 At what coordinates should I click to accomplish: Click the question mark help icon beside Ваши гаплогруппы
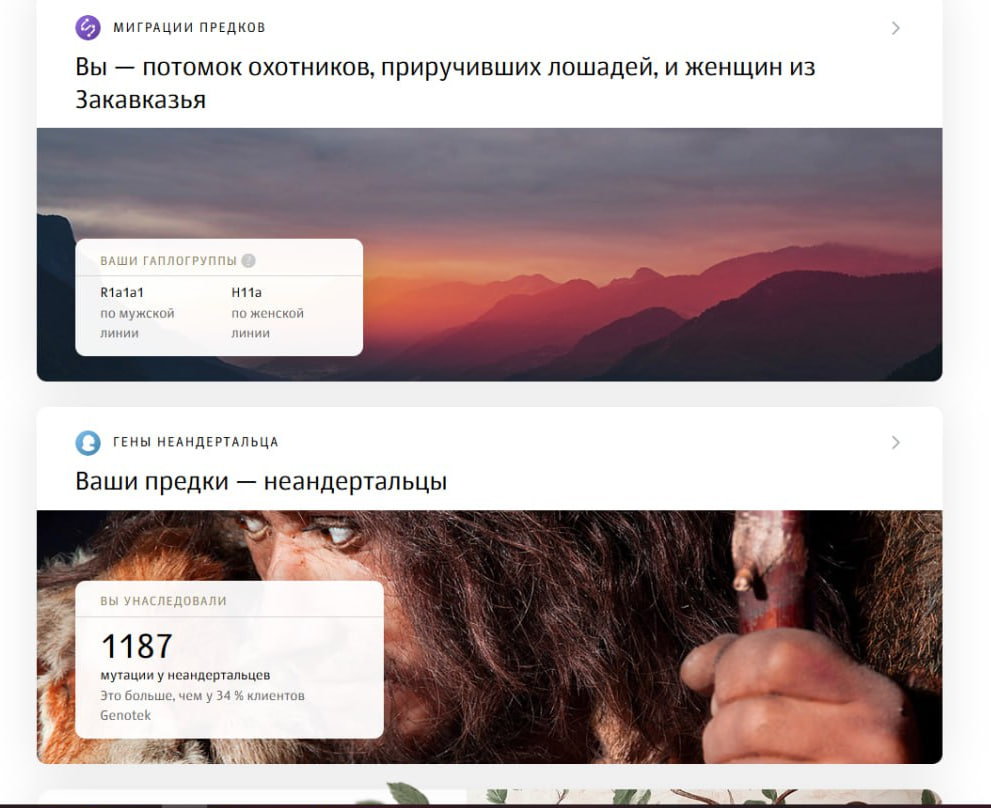coord(249,260)
